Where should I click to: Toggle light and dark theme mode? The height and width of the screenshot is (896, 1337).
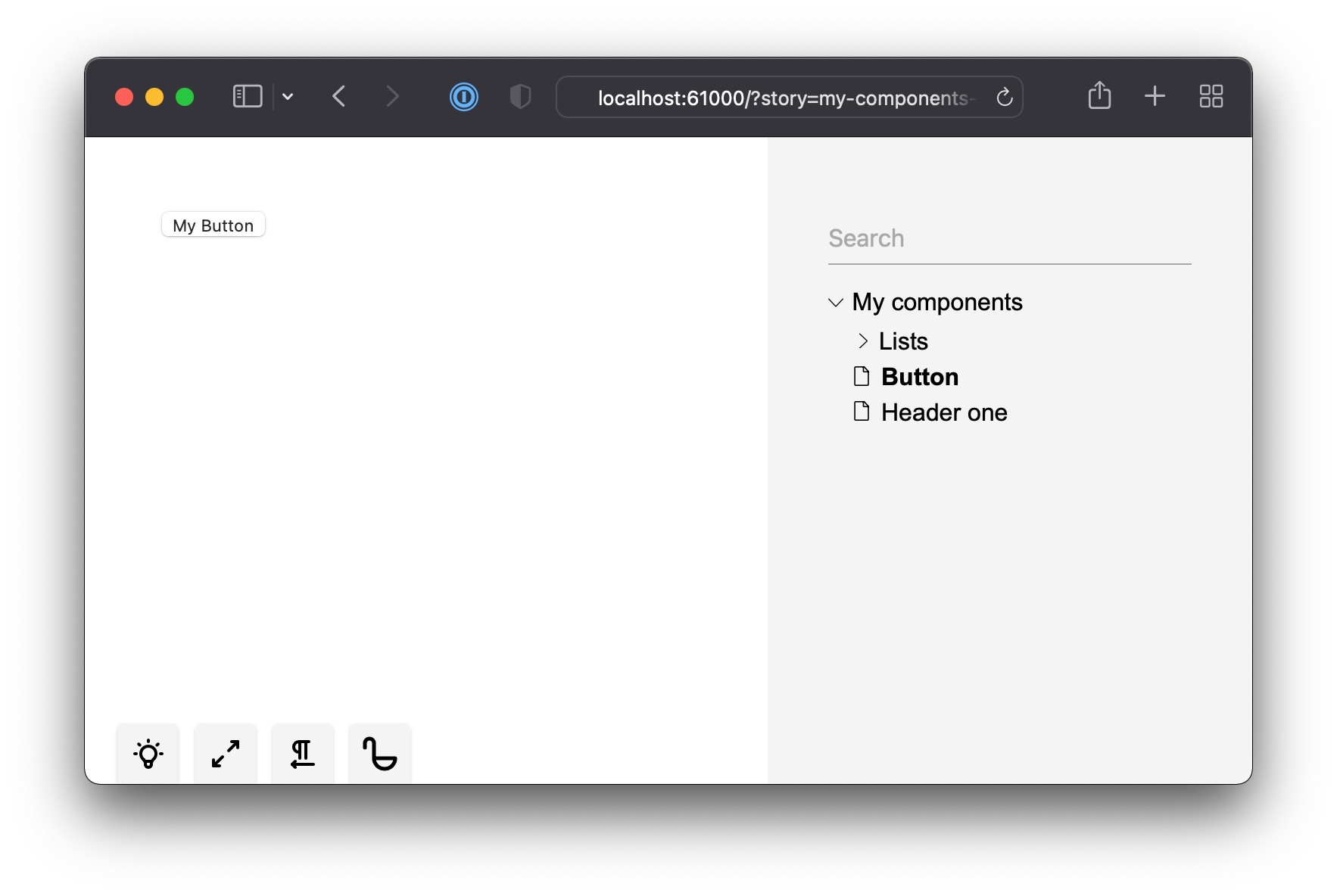click(x=148, y=753)
